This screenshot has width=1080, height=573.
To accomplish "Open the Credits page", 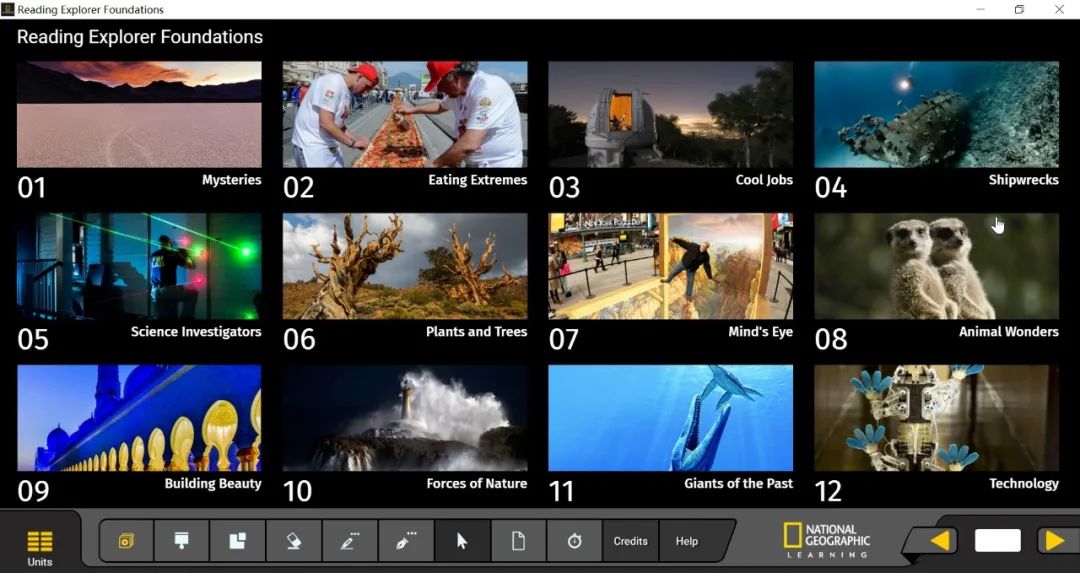I will 630,541.
